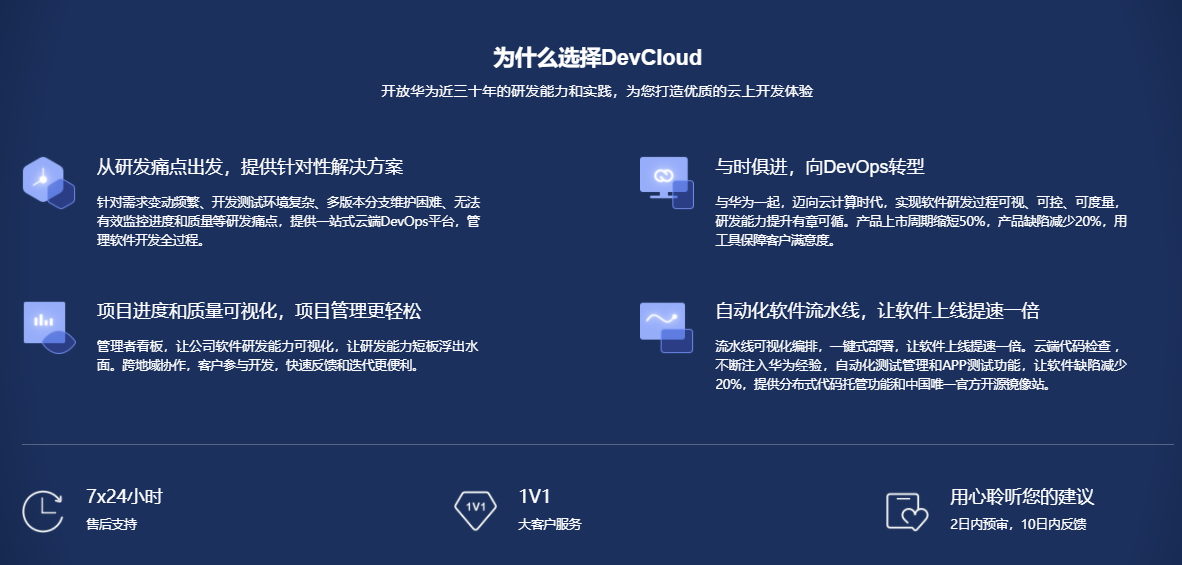This screenshot has height=565, width=1182.
Task: Click the 大客户服务 text
Action: point(550,524)
